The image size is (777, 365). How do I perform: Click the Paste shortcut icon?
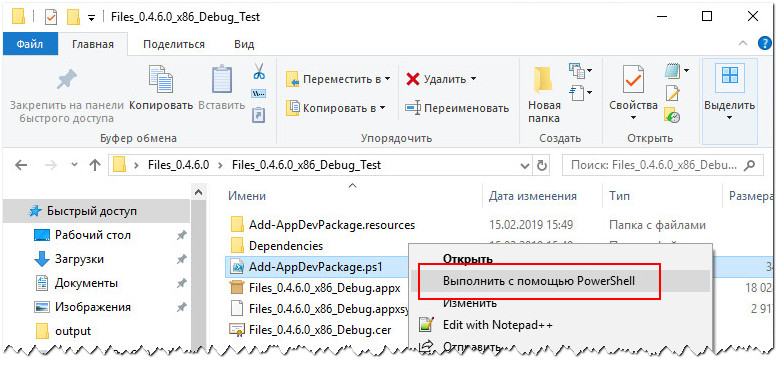click(x=259, y=115)
